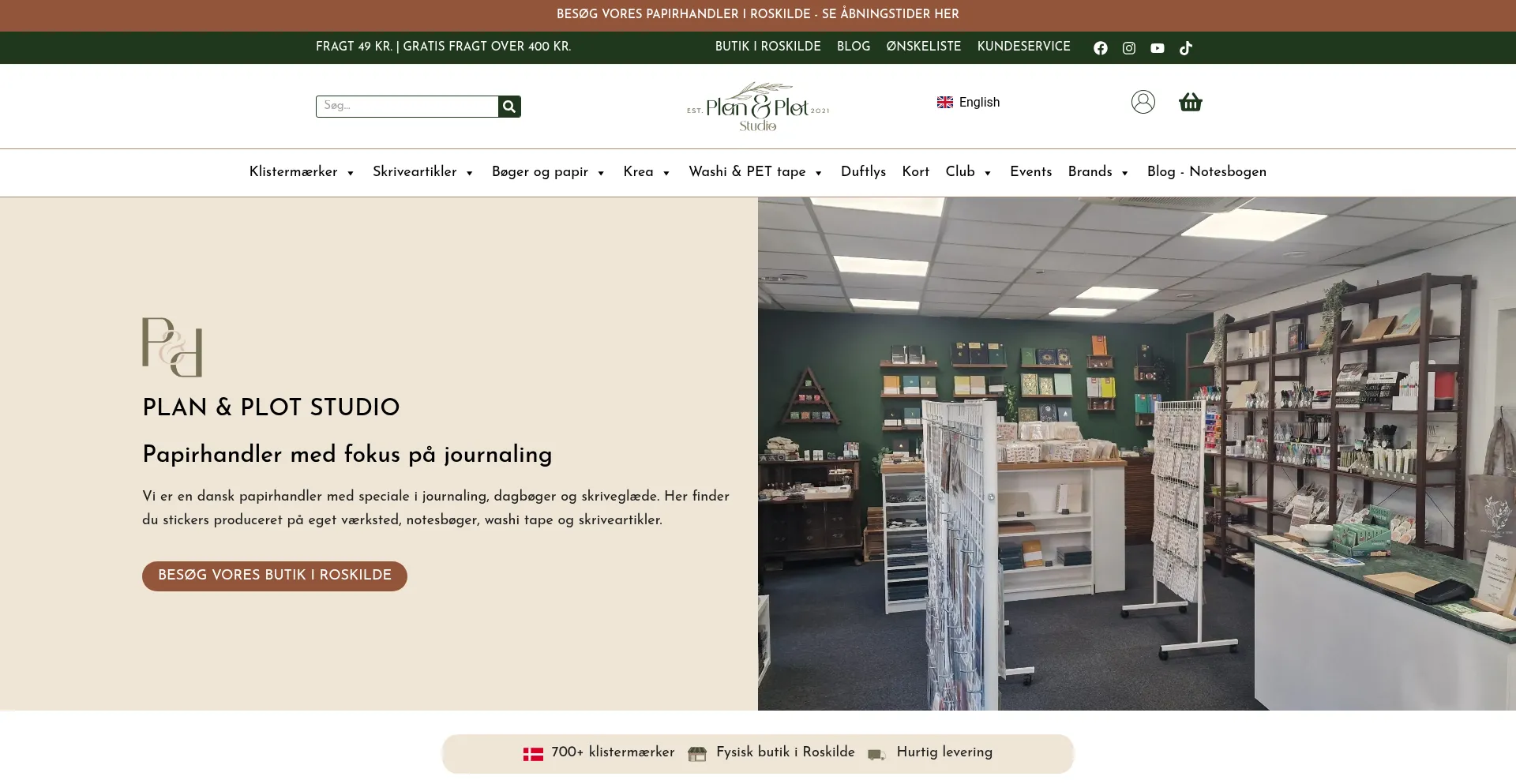Open the Brands menu item
The width and height of the screenshot is (1516, 784).
point(1090,172)
